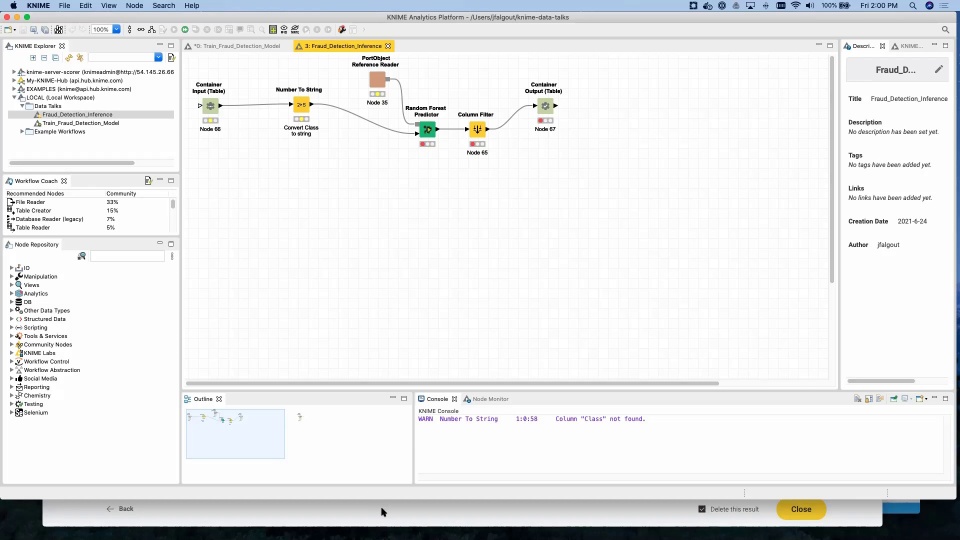
Task: Collapse the LOCAL workspace tree entry
Action: tap(14, 97)
